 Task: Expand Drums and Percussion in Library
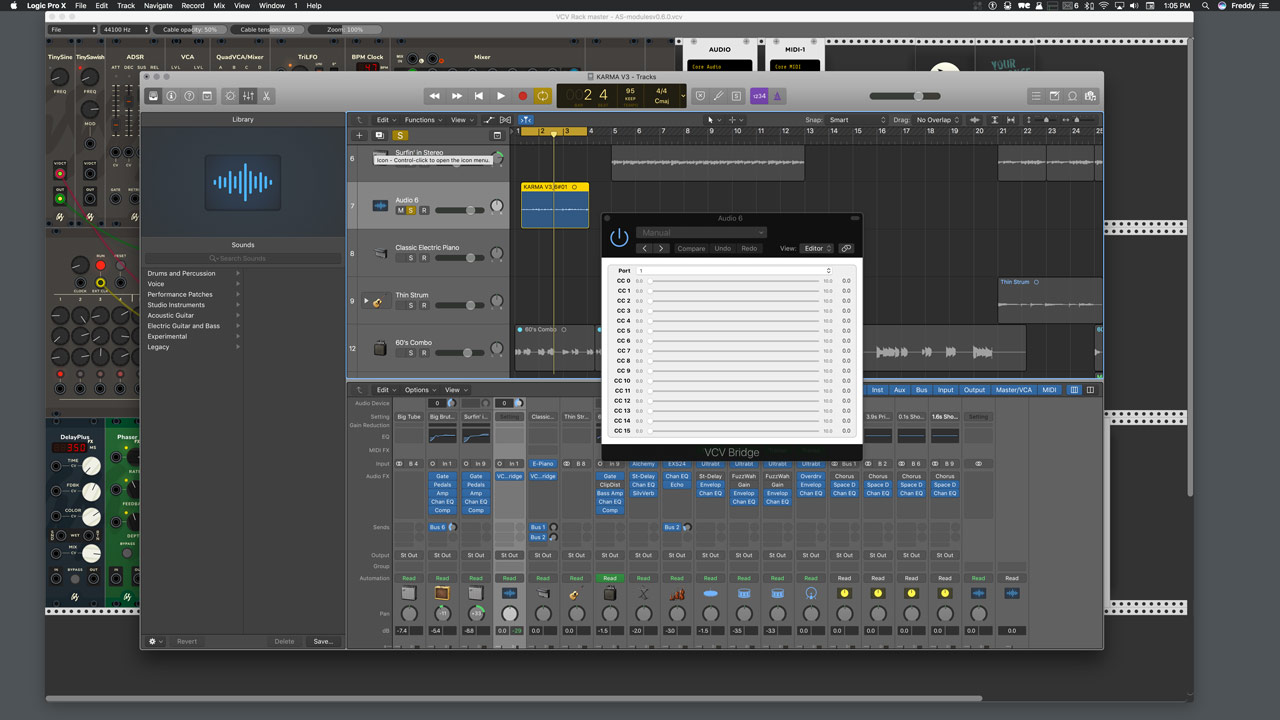237,273
